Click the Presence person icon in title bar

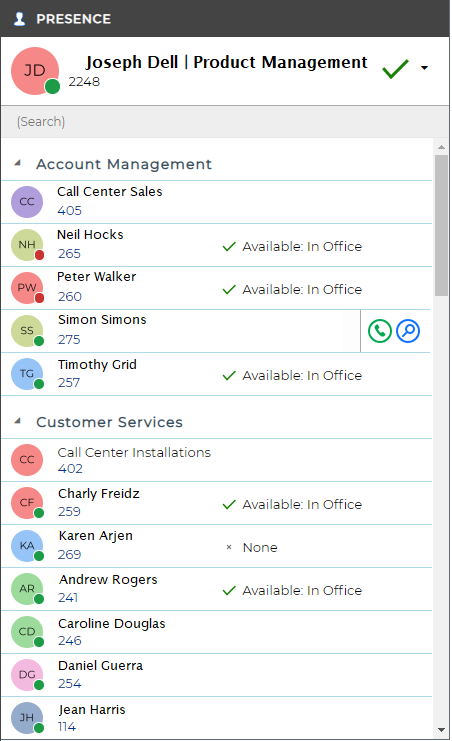[x=19, y=19]
